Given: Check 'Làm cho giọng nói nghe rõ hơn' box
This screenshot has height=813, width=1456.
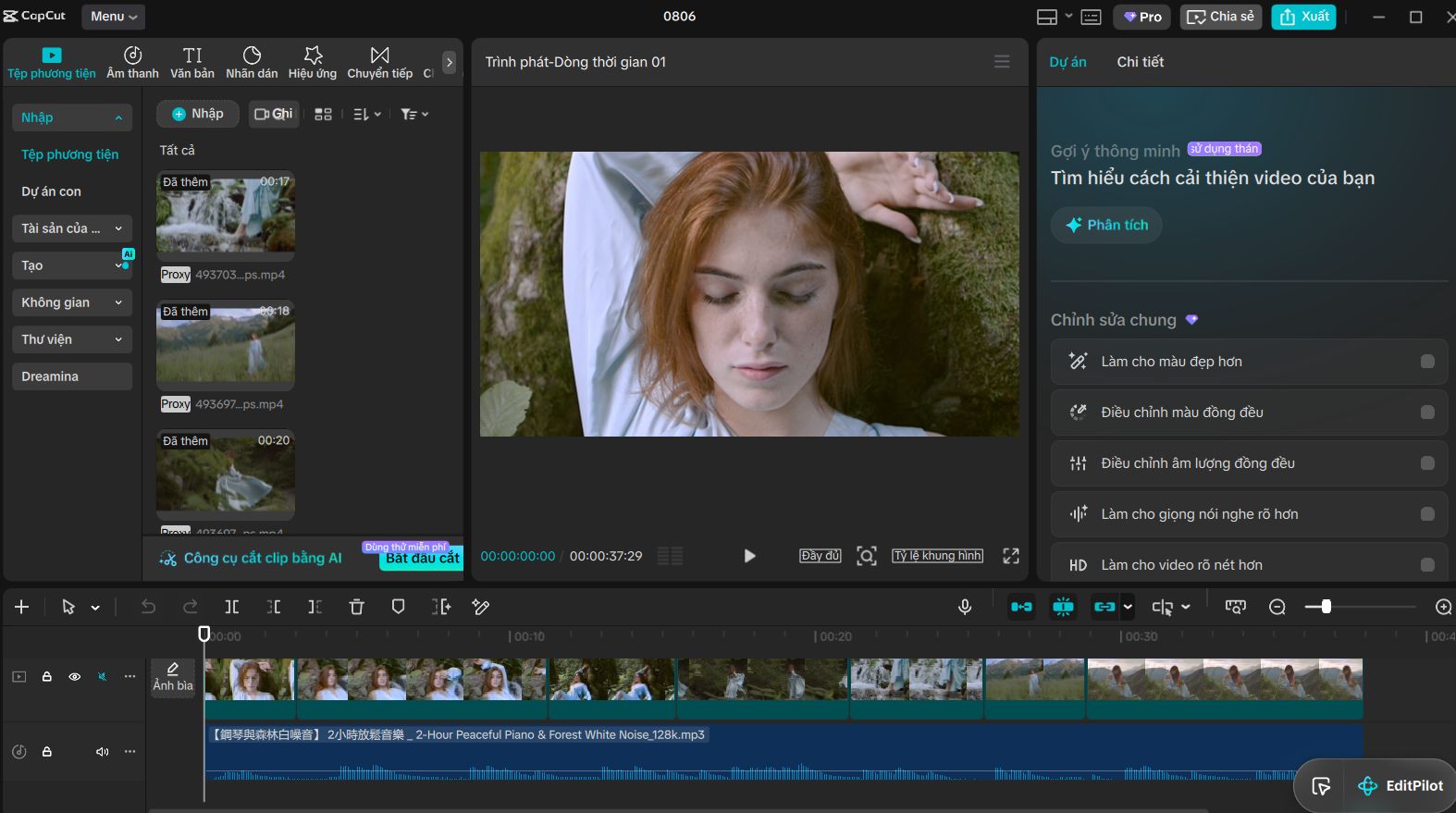Looking at the screenshot, I should pyautogui.click(x=1427, y=514).
